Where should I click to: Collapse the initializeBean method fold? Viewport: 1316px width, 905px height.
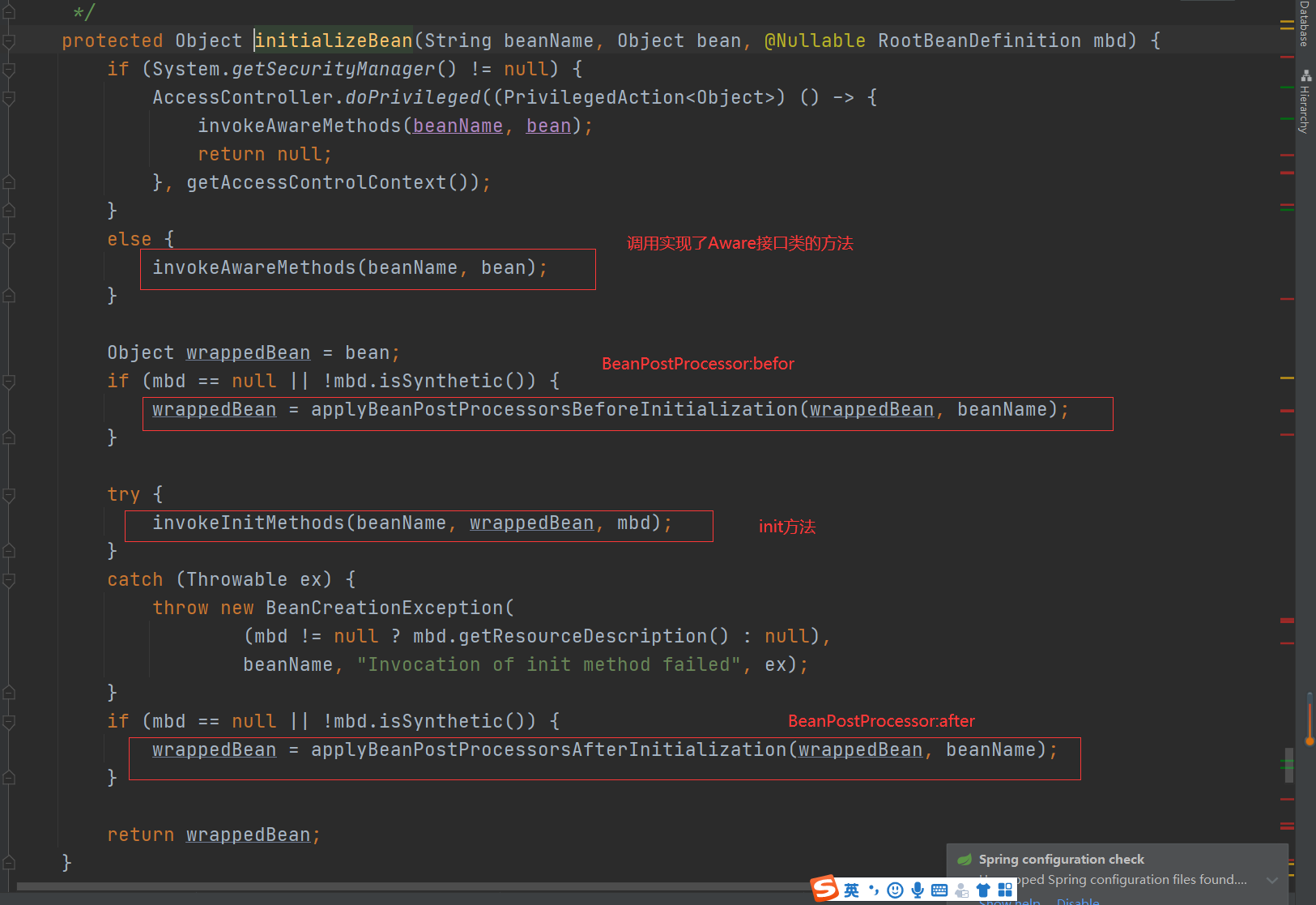[9, 41]
